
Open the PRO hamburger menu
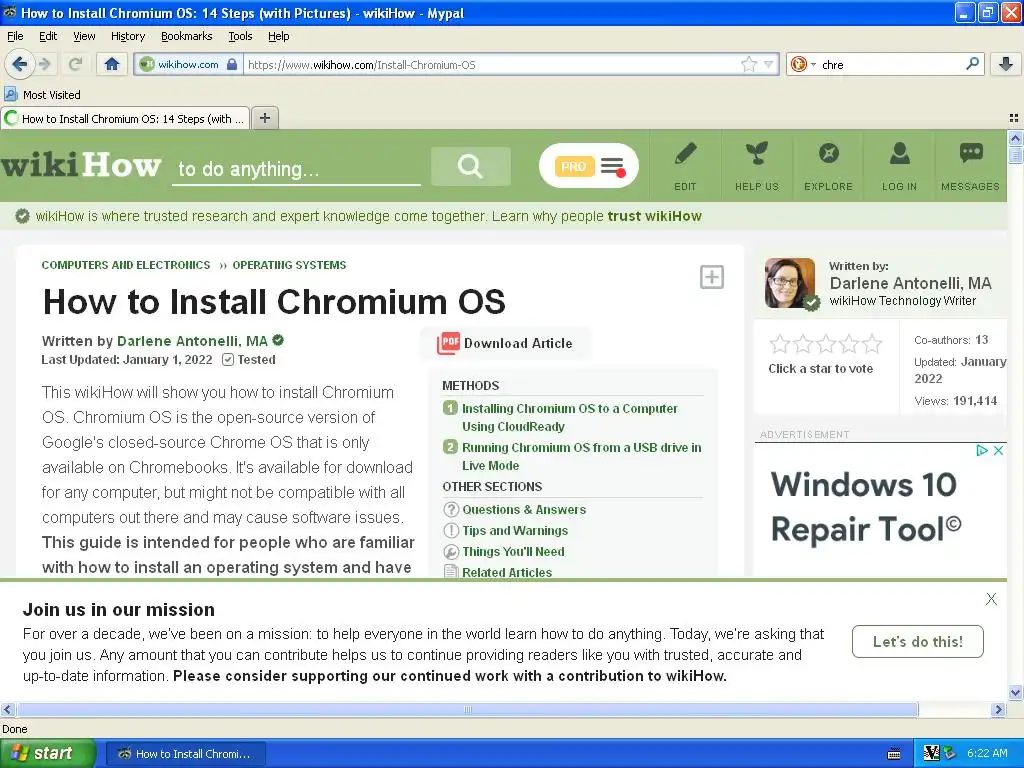click(x=613, y=167)
